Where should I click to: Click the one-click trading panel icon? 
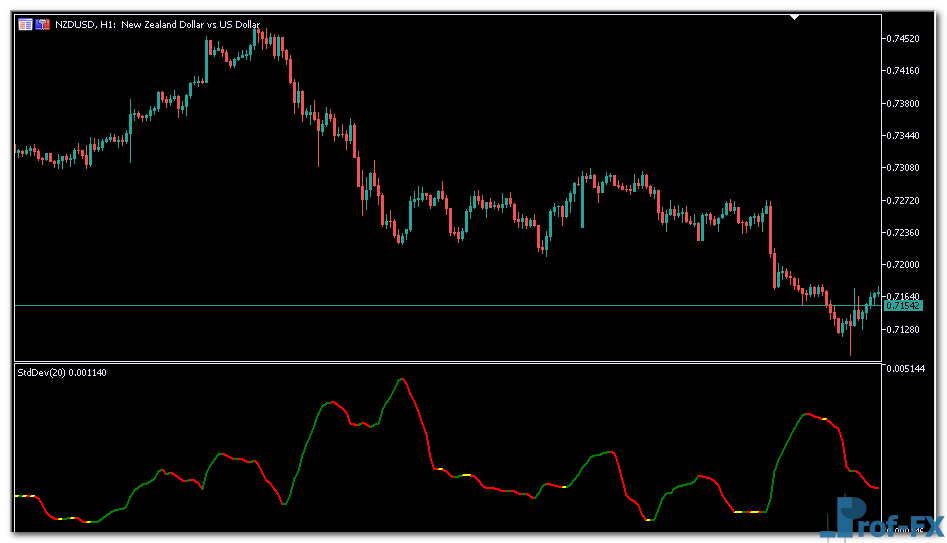(43, 24)
